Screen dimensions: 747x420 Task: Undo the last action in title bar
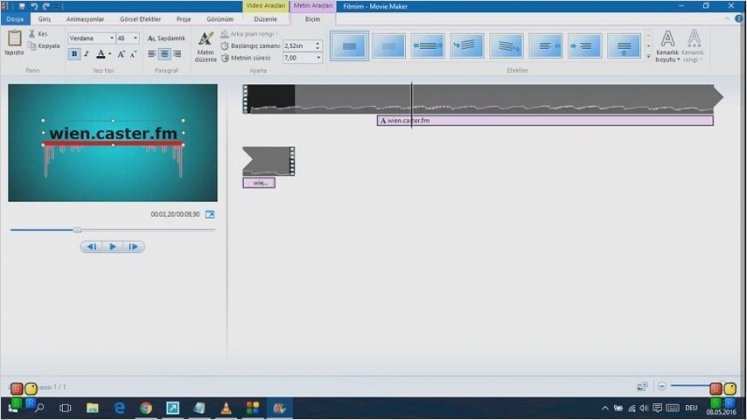(34, 6)
